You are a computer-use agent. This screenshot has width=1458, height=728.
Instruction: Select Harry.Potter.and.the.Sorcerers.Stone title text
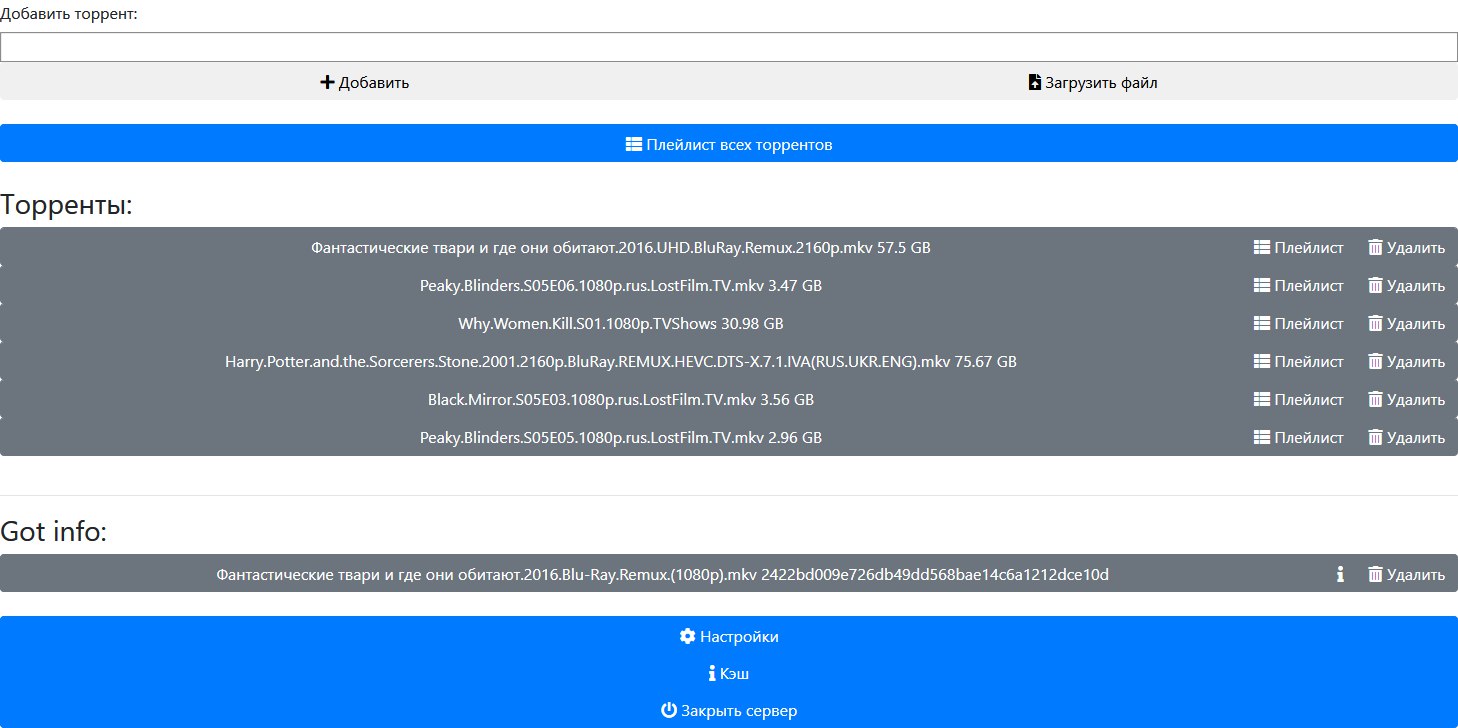[621, 361]
